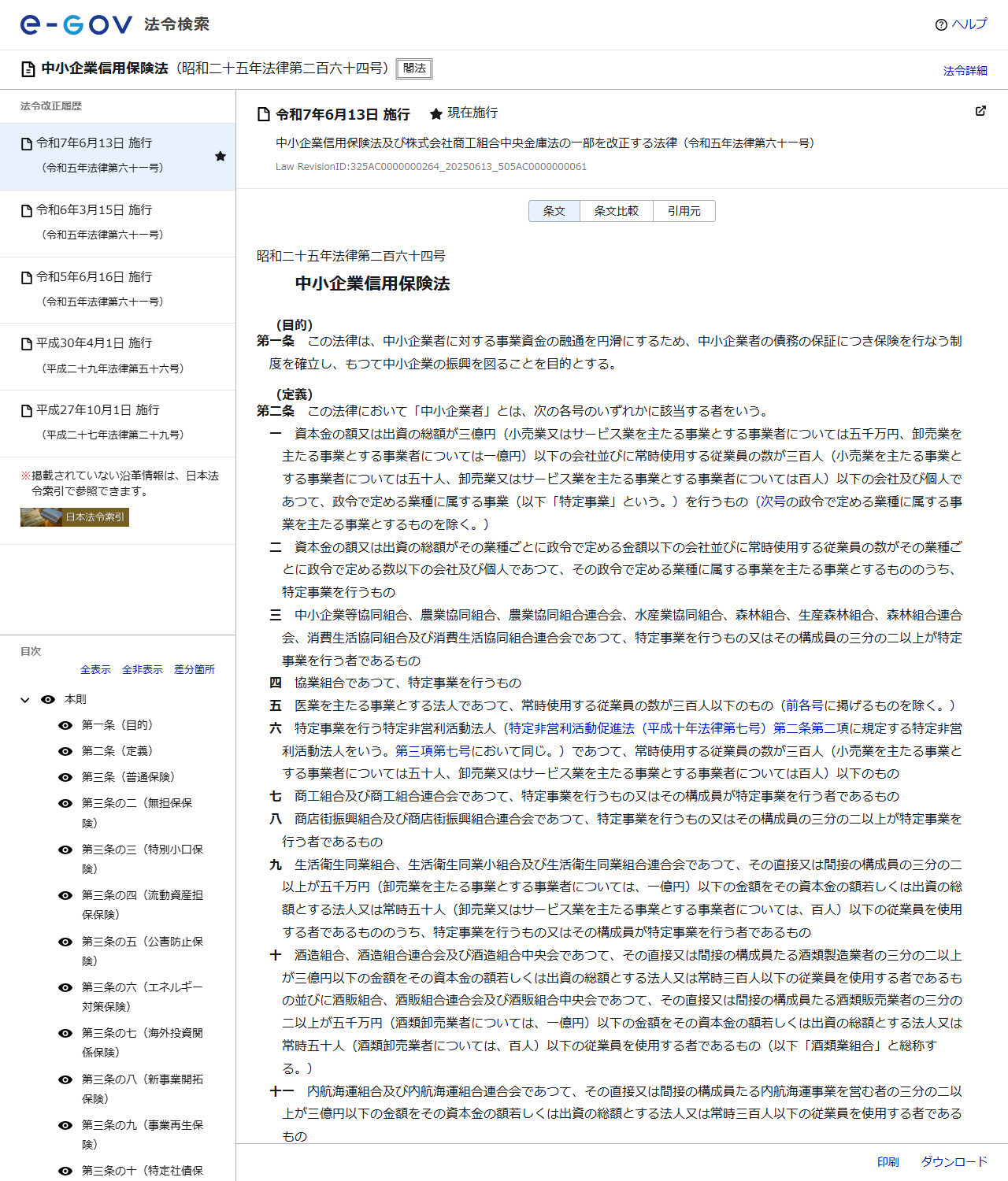The image size is (1008, 1181).
Task: Jump to 第三条の九（事業再生保険） in contents
Action: [x=143, y=1135]
